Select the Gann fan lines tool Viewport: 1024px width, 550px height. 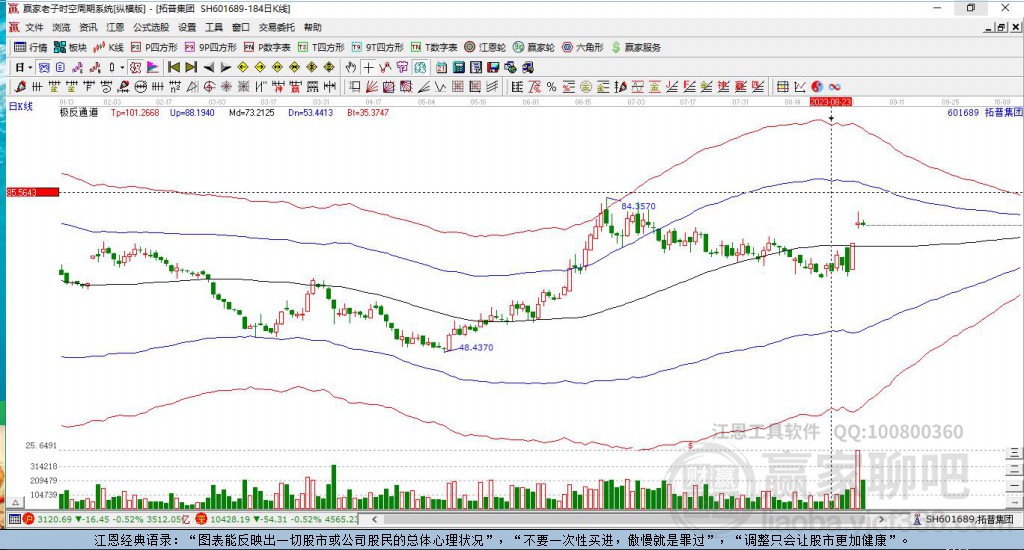(370, 86)
